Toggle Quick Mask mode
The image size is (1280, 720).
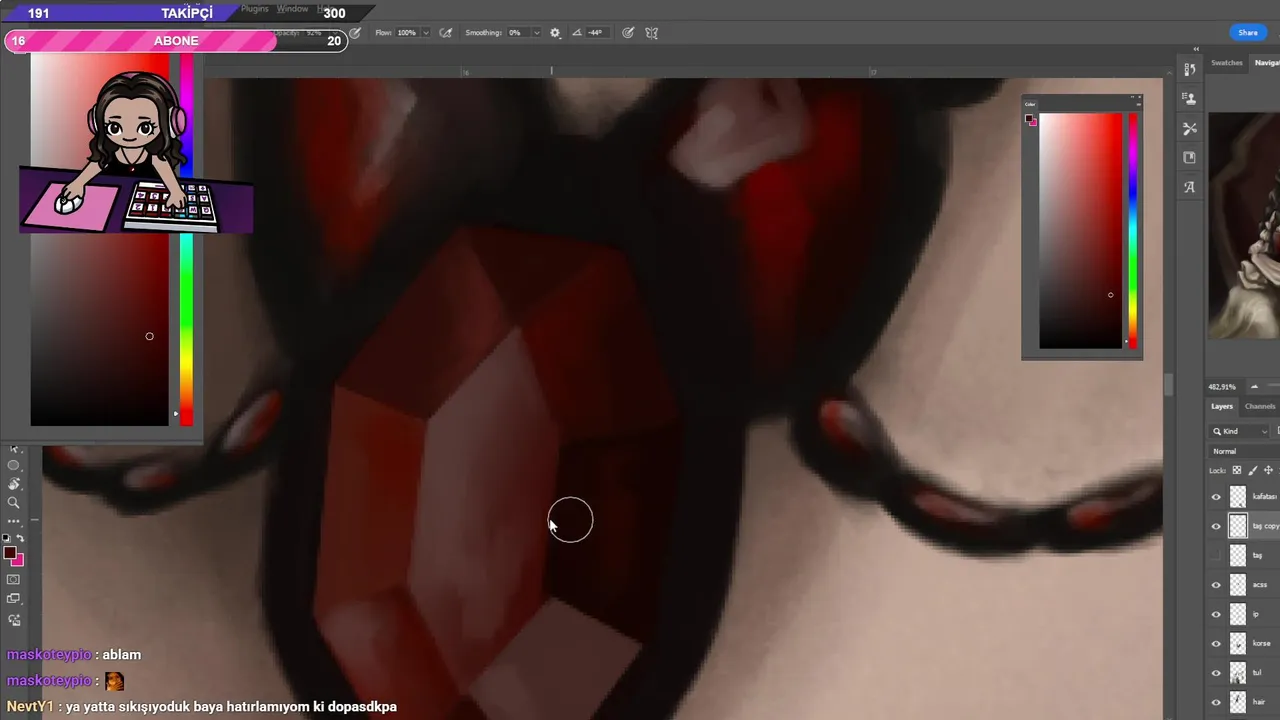click(13, 579)
